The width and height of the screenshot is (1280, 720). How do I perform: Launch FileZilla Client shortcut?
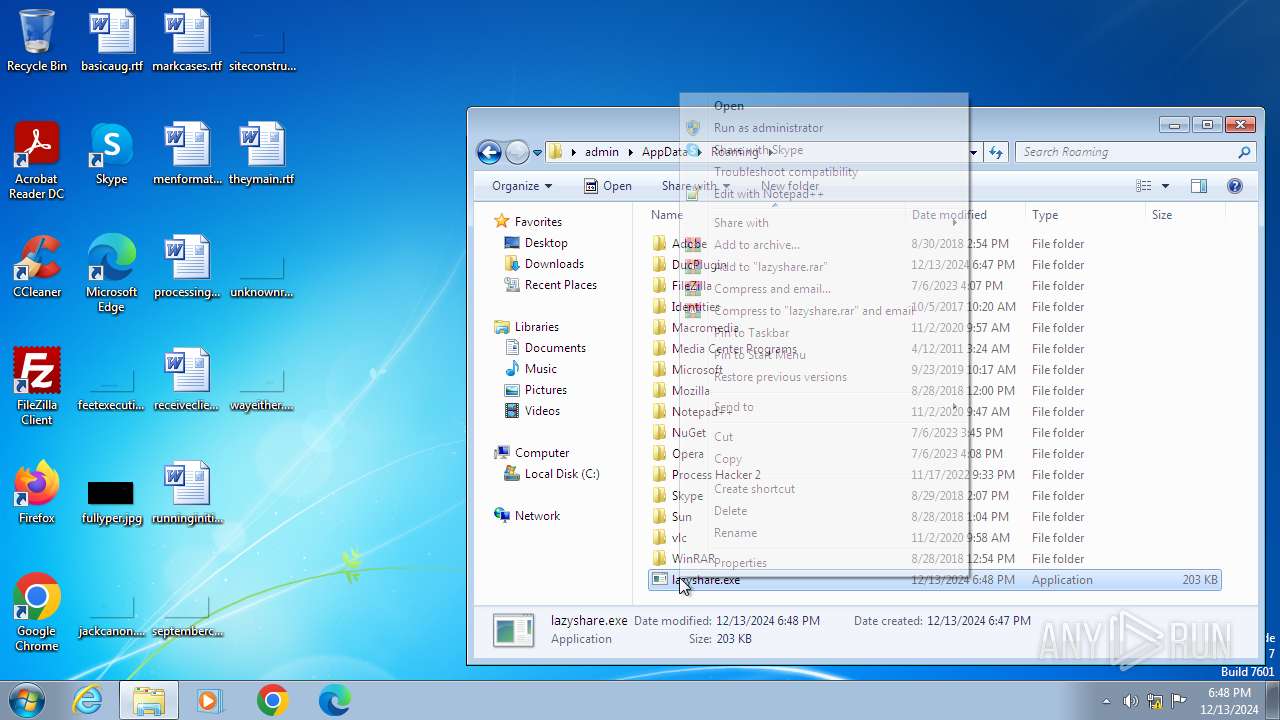click(37, 386)
